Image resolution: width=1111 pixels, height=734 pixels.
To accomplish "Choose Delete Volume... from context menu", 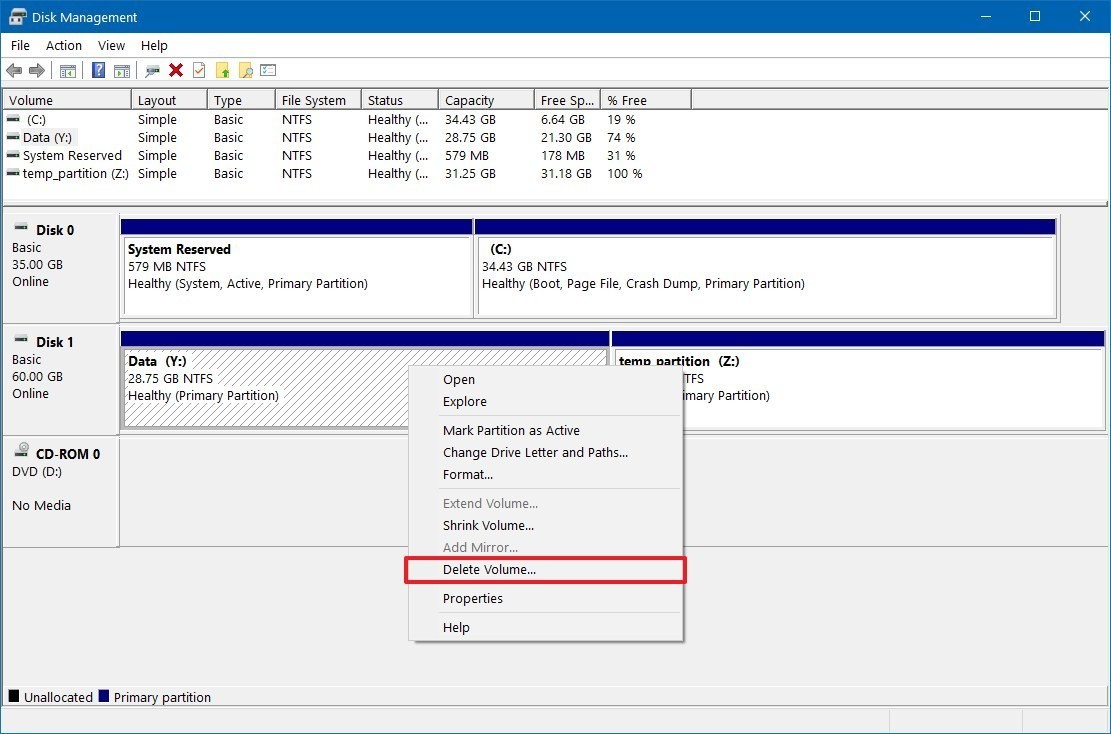I will (x=489, y=570).
